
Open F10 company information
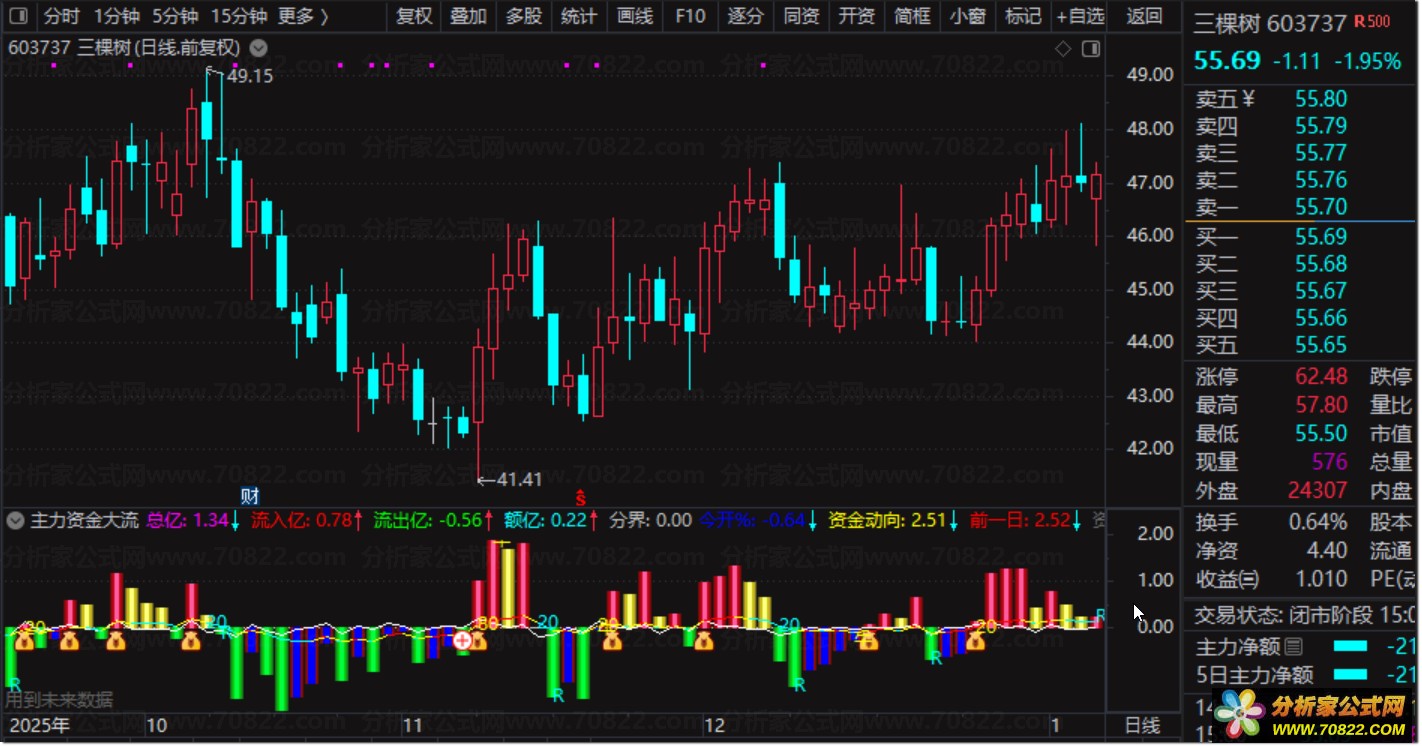(x=690, y=16)
